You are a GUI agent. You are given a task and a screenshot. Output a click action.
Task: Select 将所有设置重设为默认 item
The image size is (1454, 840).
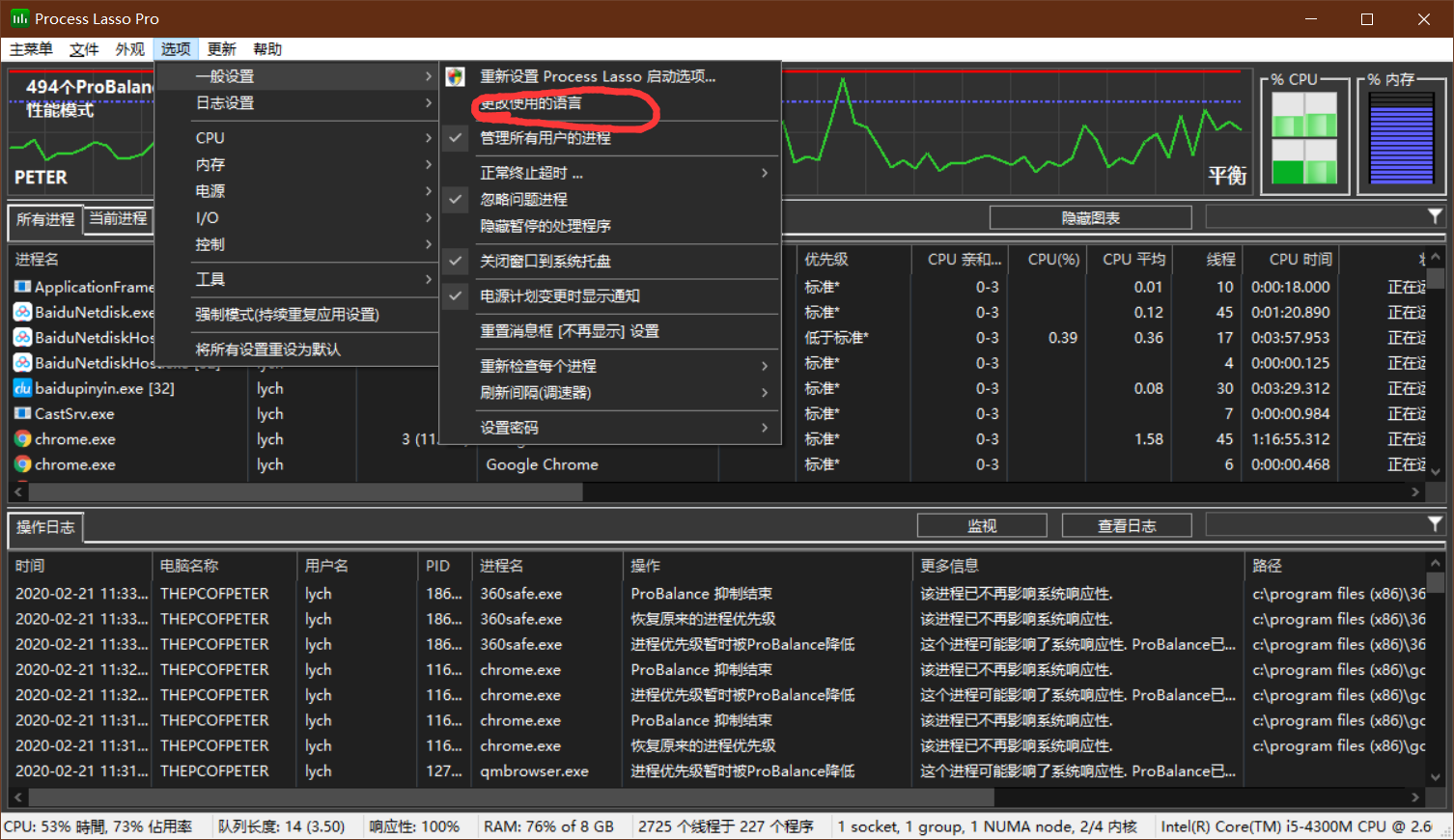pyautogui.click(x=296, y=350)
